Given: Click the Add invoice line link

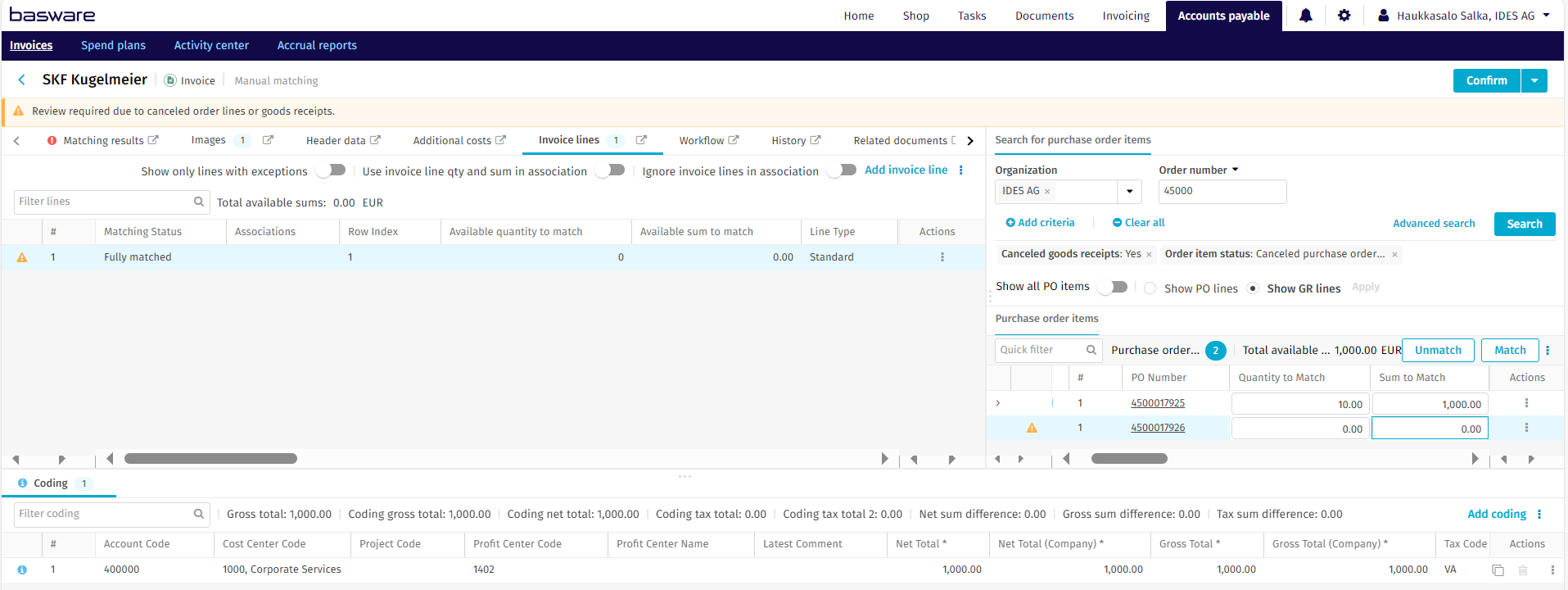Looking at the screenshot, I should [906, 170].
